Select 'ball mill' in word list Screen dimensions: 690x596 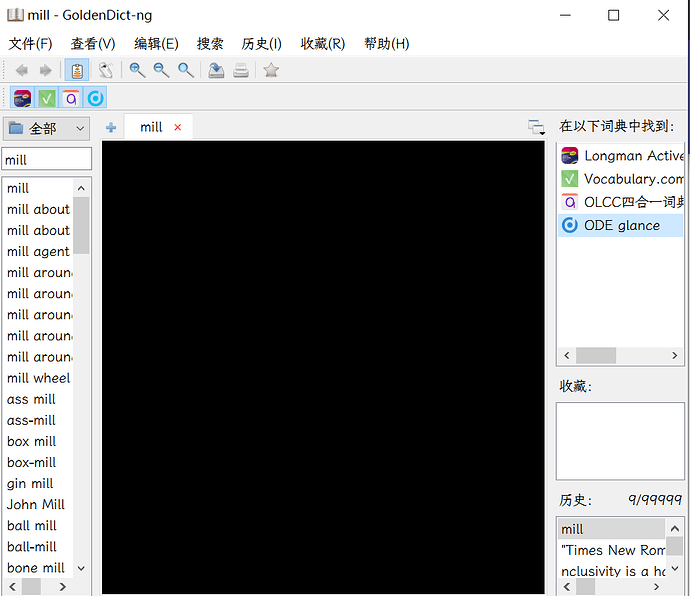click(38, 526)
